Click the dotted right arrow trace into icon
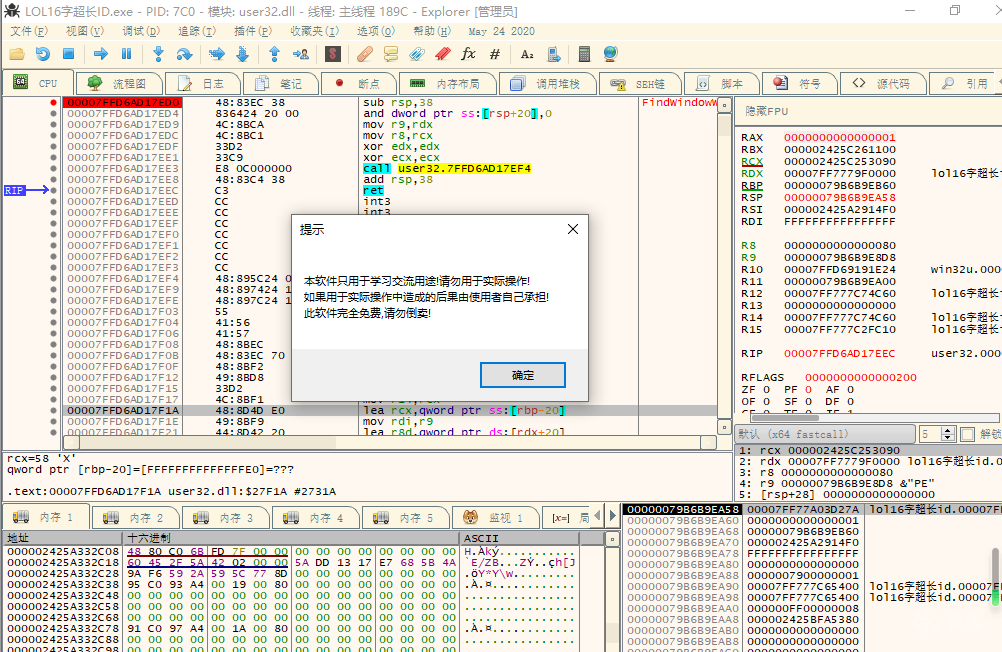Viewport: 1002px width, 652px height. pos(217,54)
